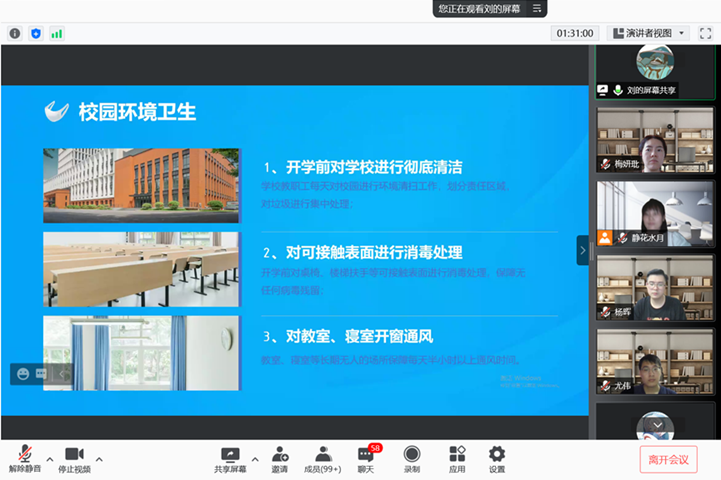Enter full screen mode via top-right icon
The image size is (721, 480).
pyautogui.click(x=705, y=33)
